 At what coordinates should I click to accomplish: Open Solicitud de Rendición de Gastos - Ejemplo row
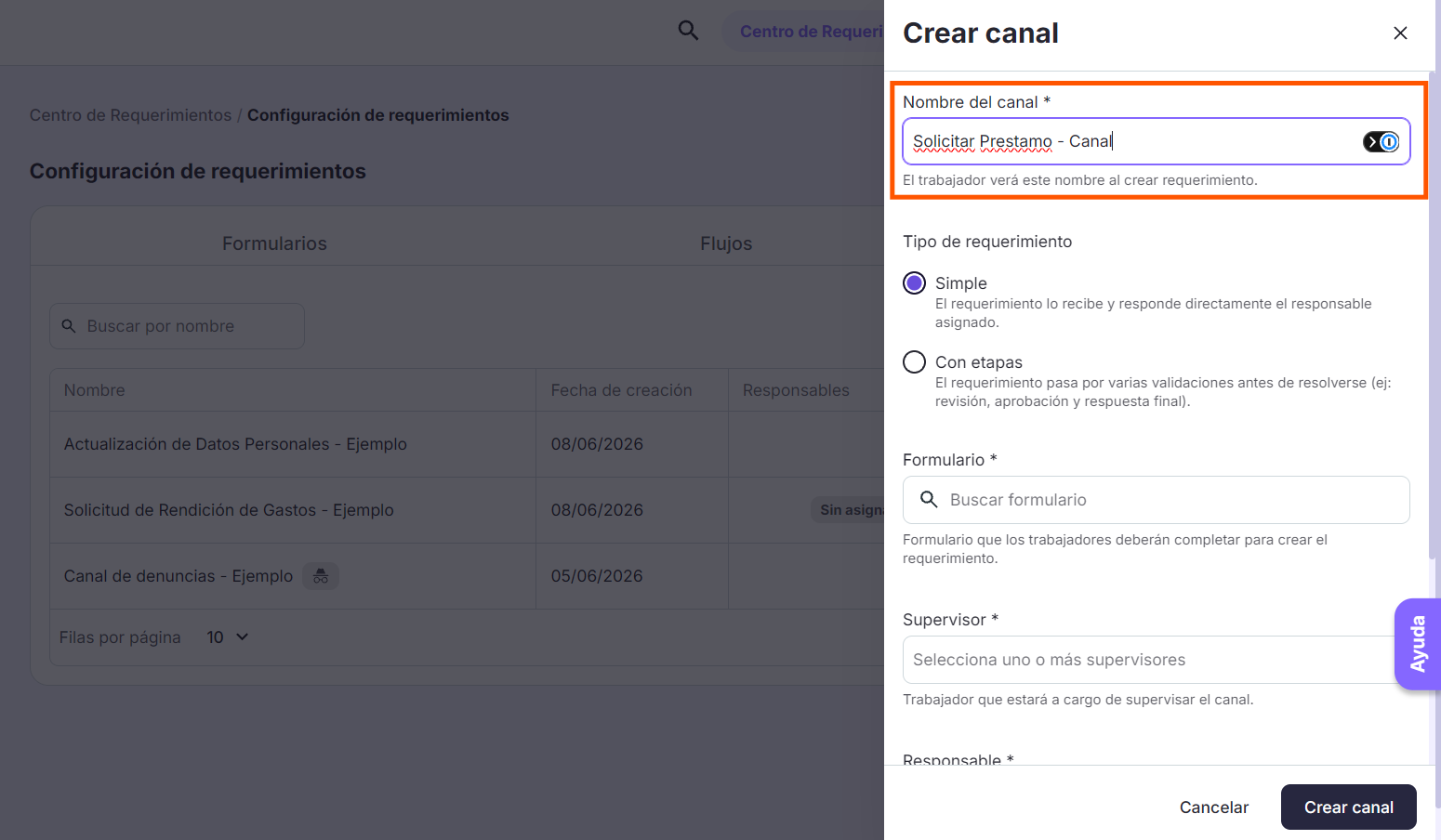[x=229, y=510]
